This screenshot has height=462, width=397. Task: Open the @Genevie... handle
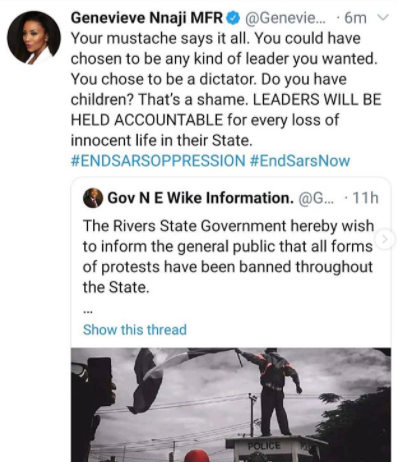coord(286,18)
